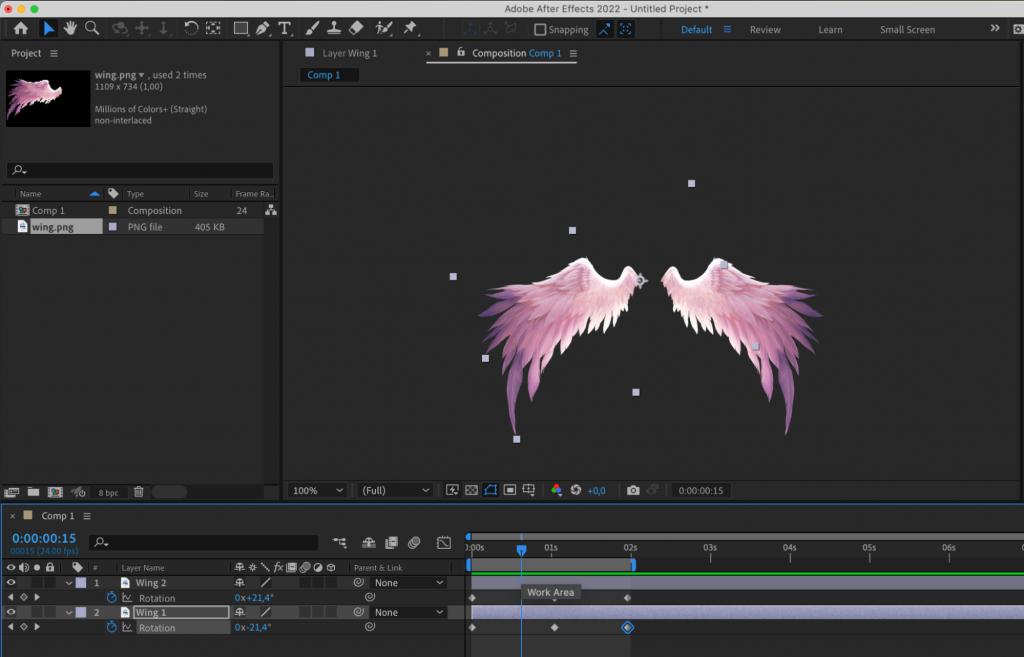Toggle the Rotation stopwatch for Wing 1

pos(110,627)
